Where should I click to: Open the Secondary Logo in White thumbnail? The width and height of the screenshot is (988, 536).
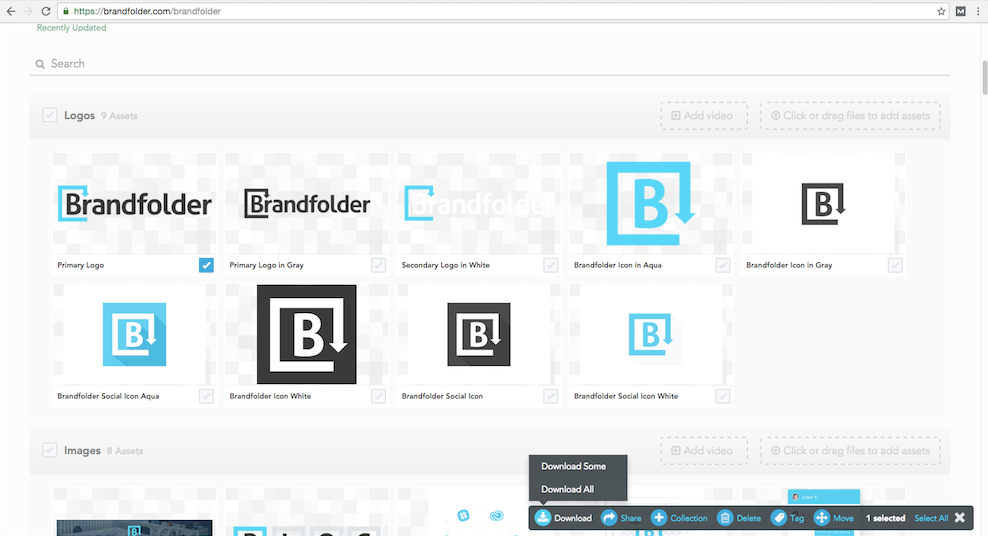[x=479, y=203]
